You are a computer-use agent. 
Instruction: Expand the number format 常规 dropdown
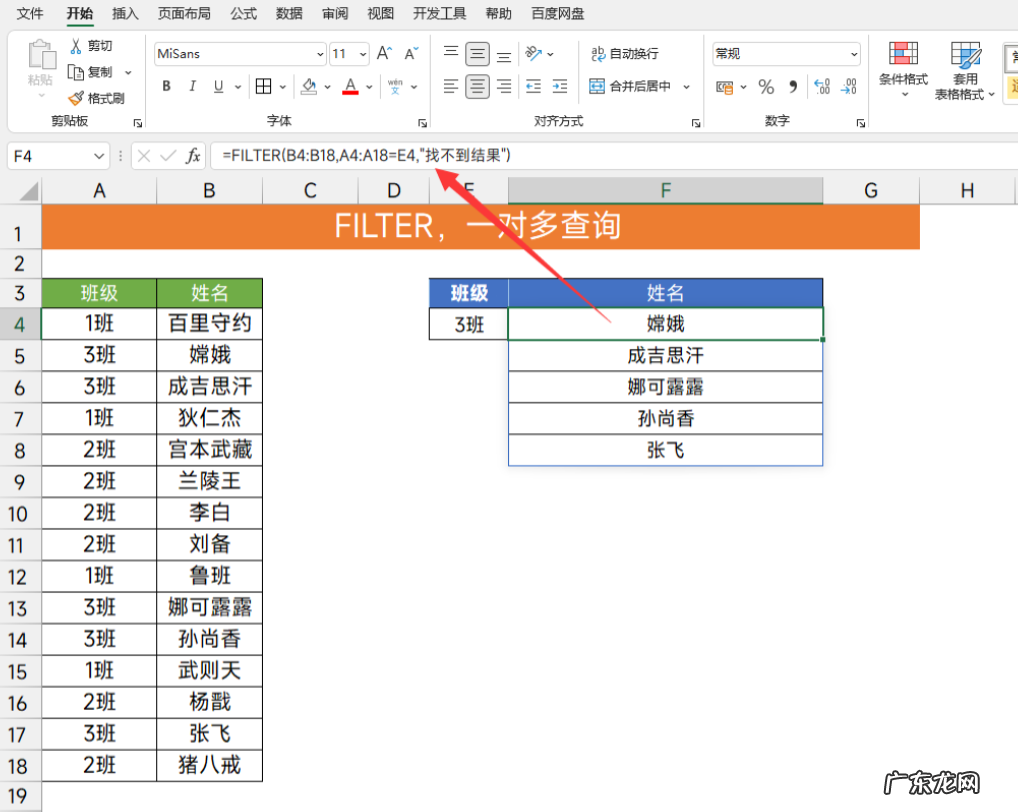point(853,54)
